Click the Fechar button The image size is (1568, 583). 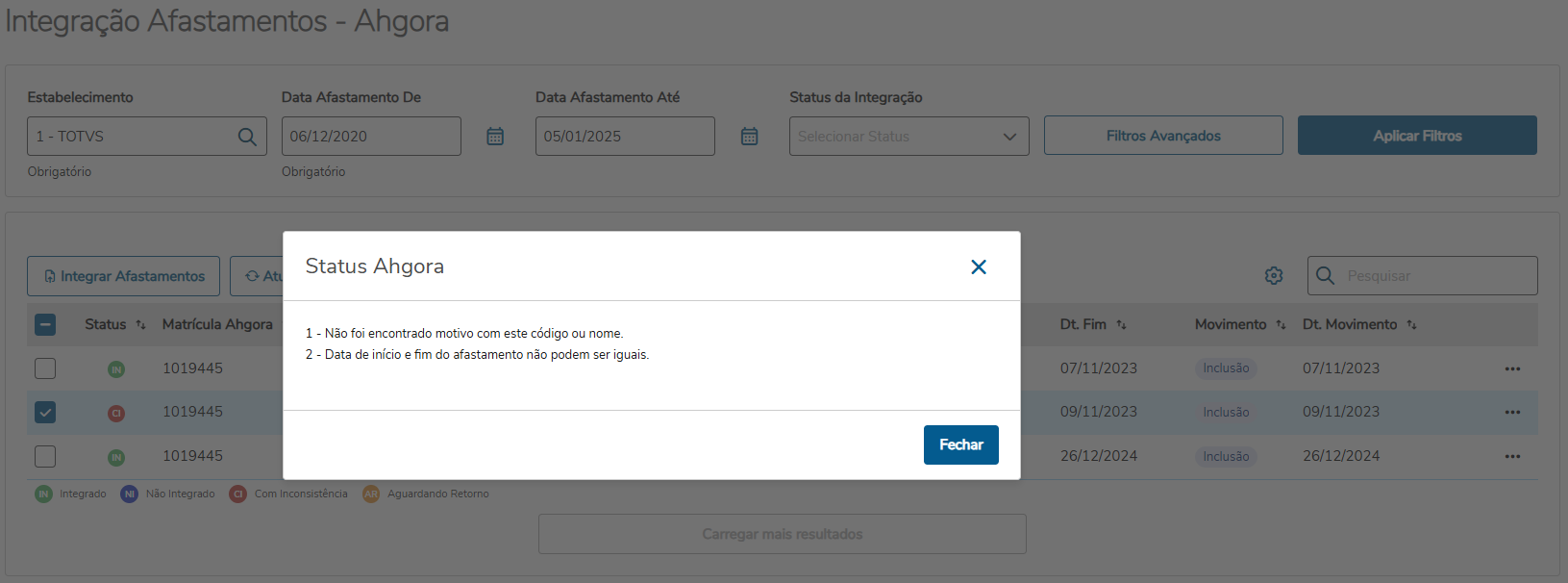click(960, 444)
